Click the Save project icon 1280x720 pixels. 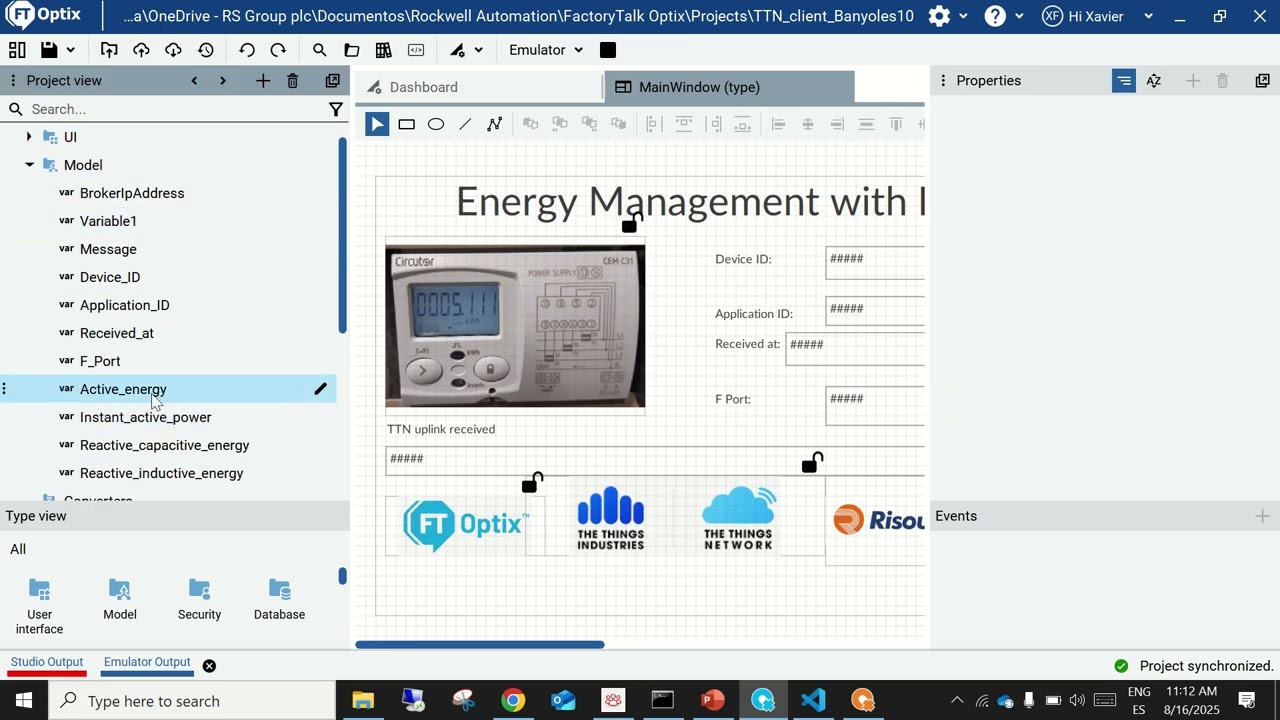[x=48, y=50]
